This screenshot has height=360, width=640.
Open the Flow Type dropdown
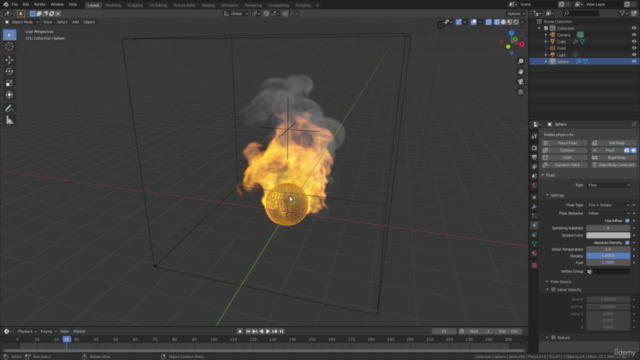click(609, 205)
